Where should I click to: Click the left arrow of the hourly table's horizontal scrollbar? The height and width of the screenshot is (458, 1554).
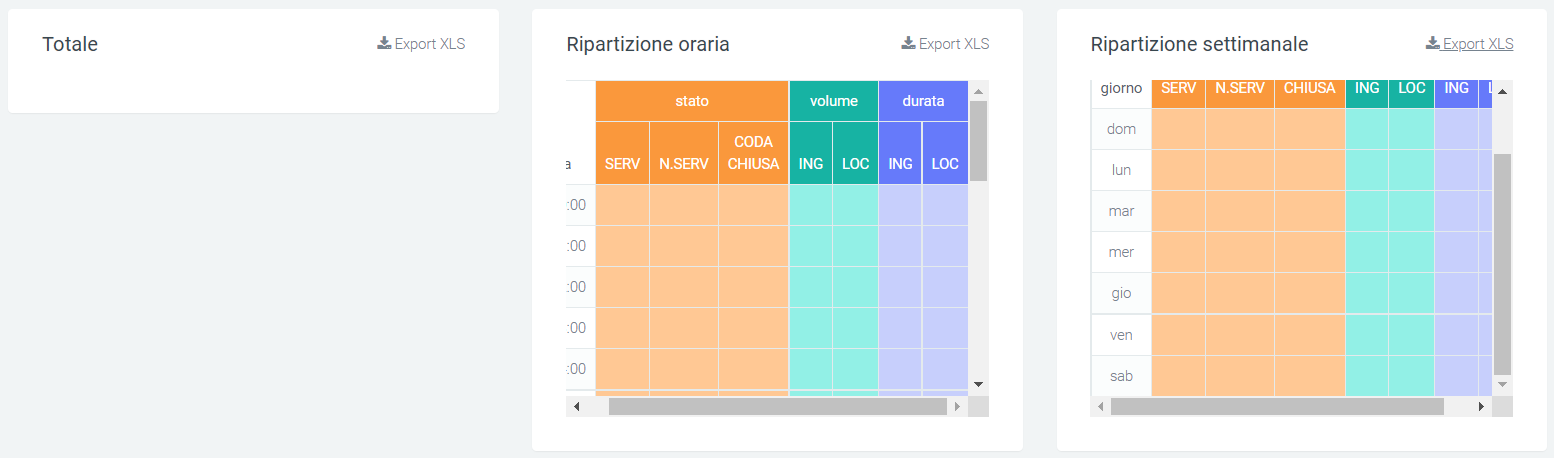[x=575, y=406]
